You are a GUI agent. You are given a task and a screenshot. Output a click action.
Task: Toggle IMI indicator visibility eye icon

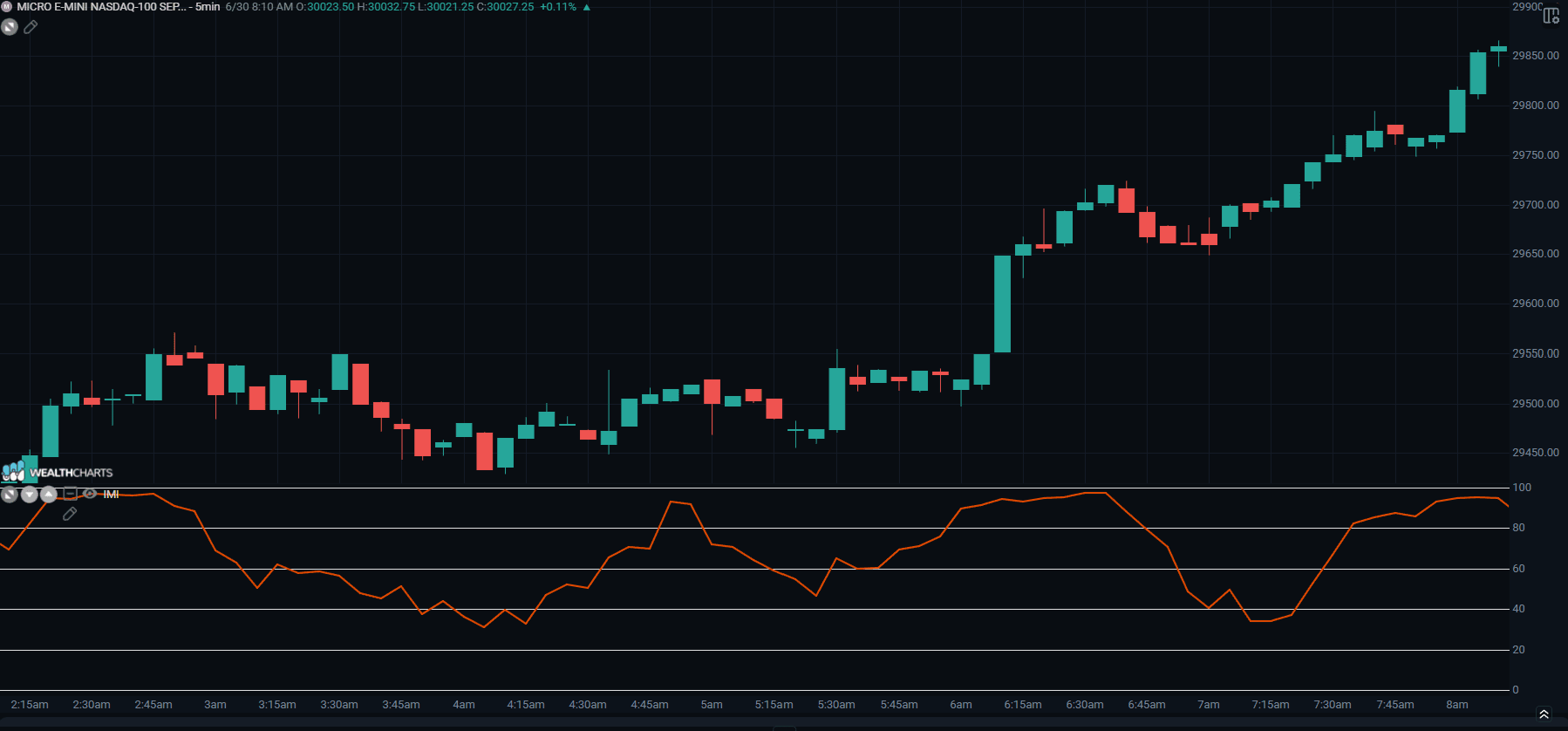(89, 494)
